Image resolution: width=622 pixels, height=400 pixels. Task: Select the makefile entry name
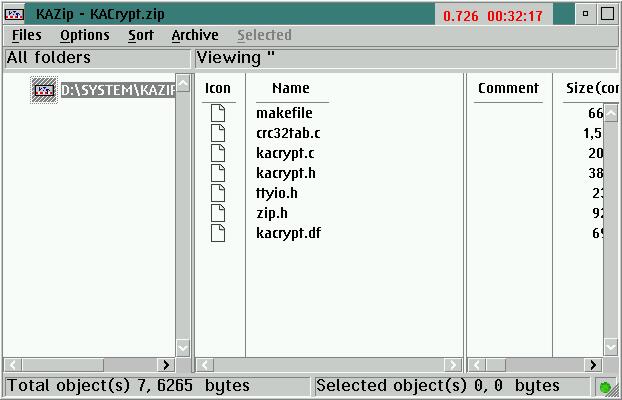pyautogui.click(x=284, y=113)
